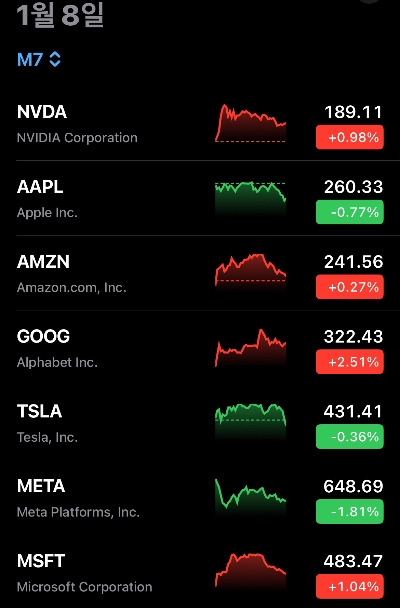
Task: Toggle MSFT +1.04% change badge
Action: pyautogui.click(x=350, y=586)
